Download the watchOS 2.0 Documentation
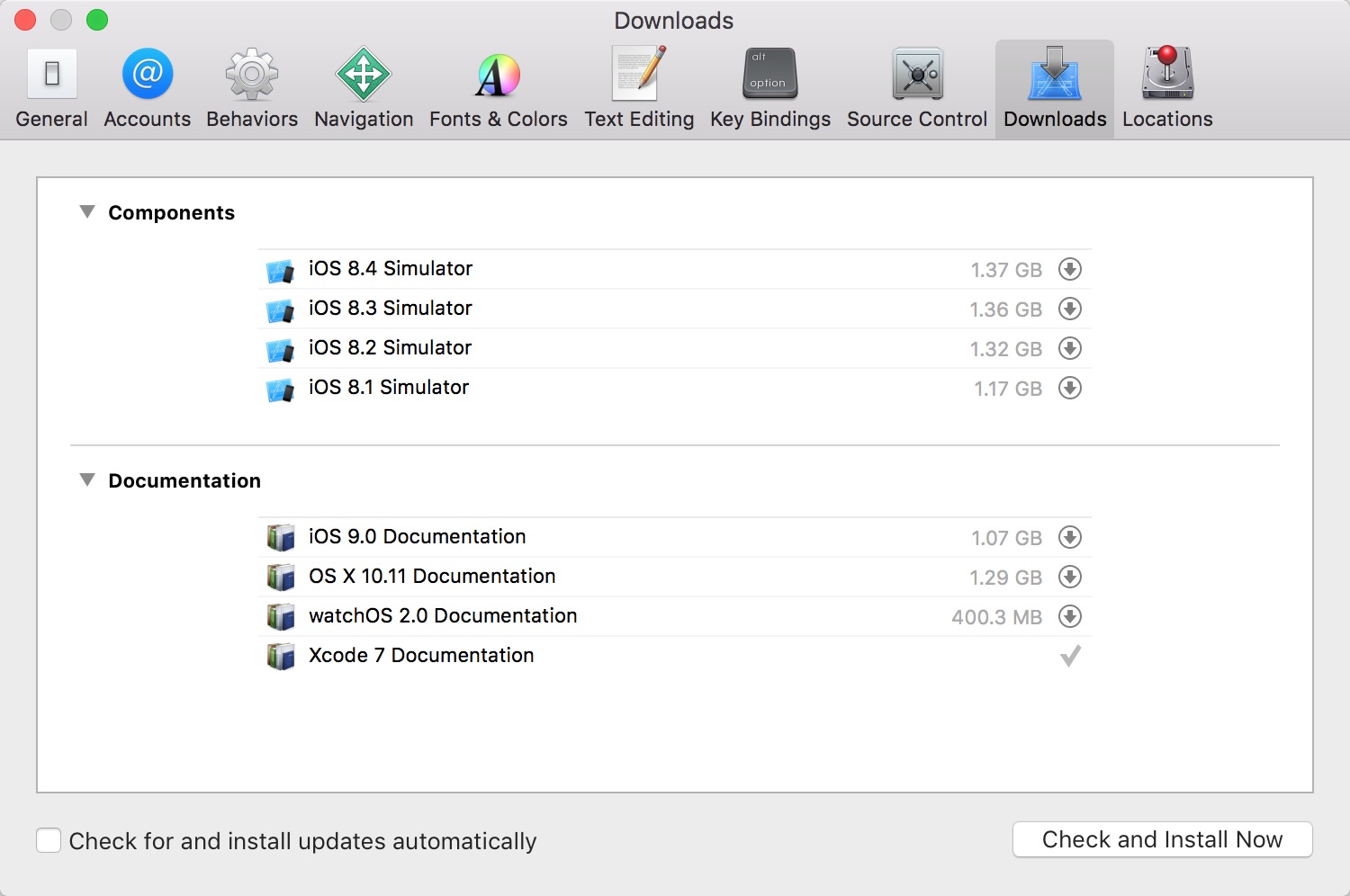 click(1070, 616)
